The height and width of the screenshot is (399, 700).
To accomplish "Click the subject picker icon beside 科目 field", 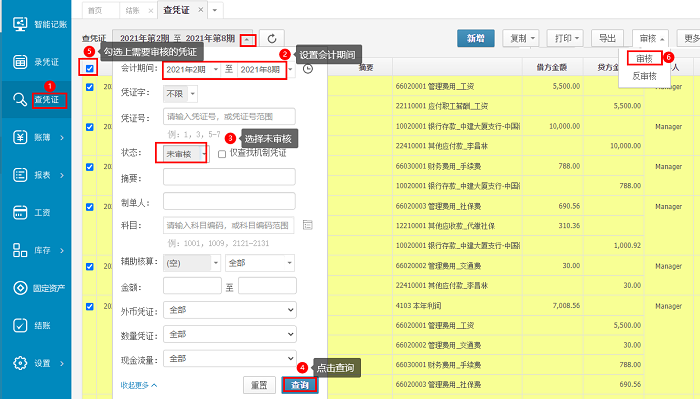I will click(308, 225).
